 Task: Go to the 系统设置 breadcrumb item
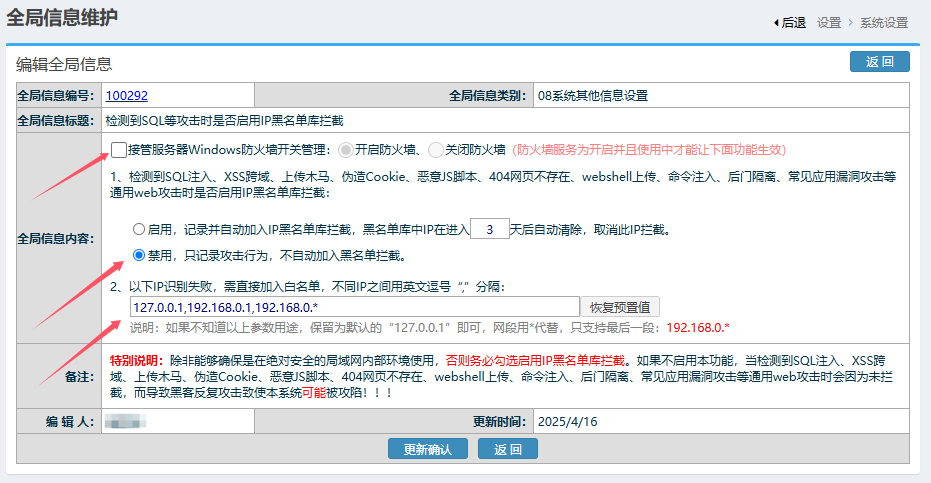(x=883, y=22)
